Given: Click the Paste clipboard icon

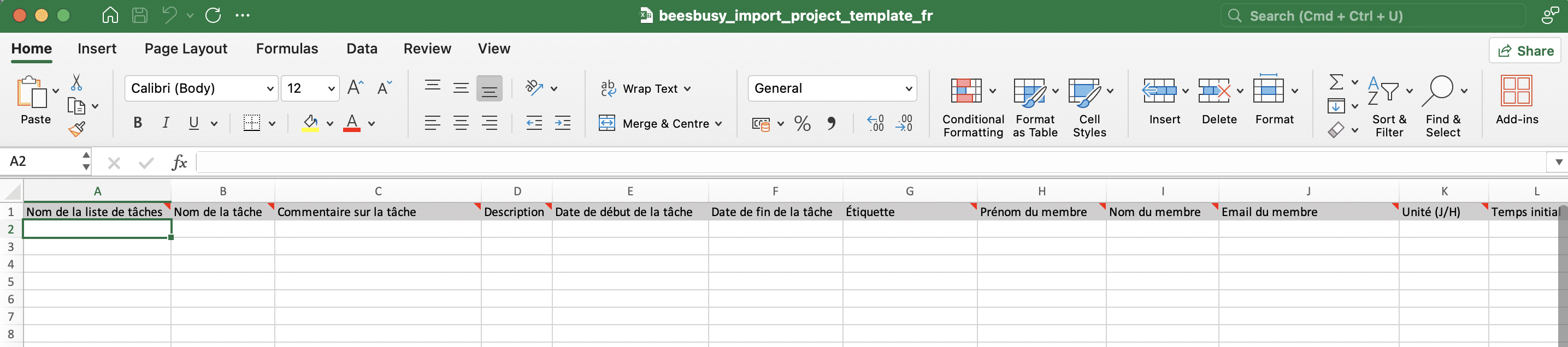Looking at the screenshot, I should (32, 92).
